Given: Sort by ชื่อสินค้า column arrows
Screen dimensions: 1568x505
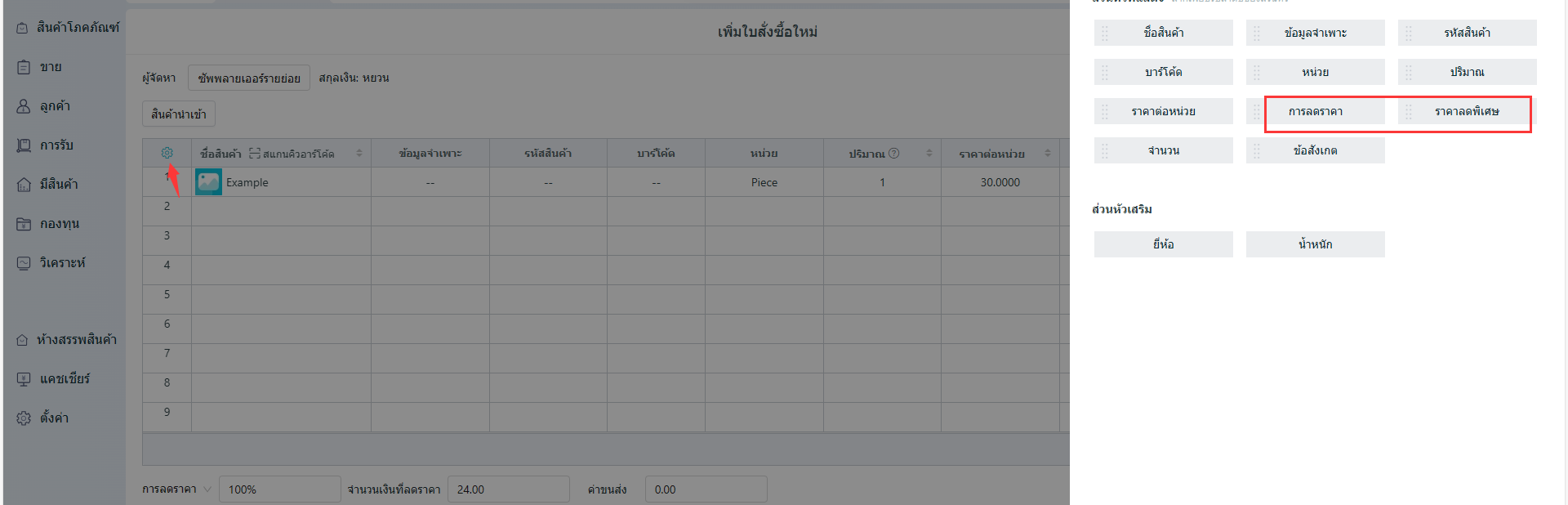Looking at the screenshot, I should tap(359, 154).
